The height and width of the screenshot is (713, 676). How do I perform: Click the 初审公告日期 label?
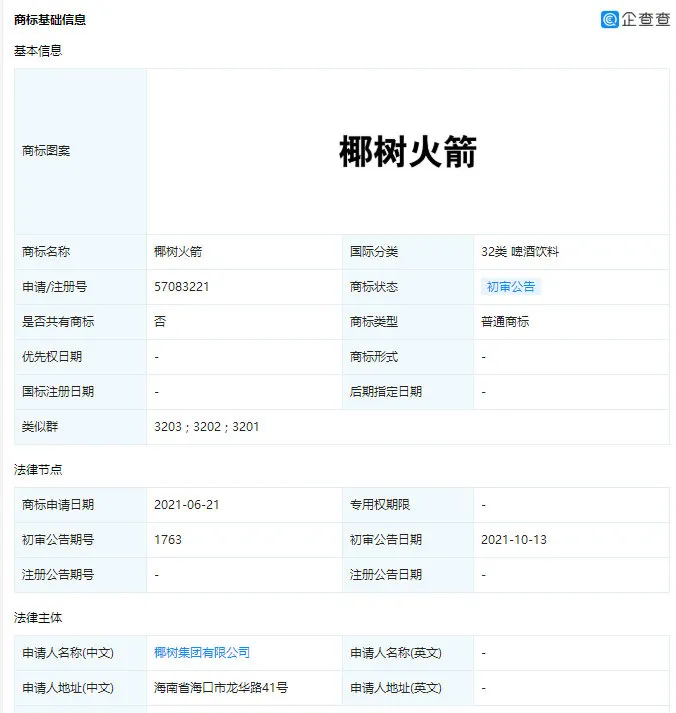coord(386,540)
